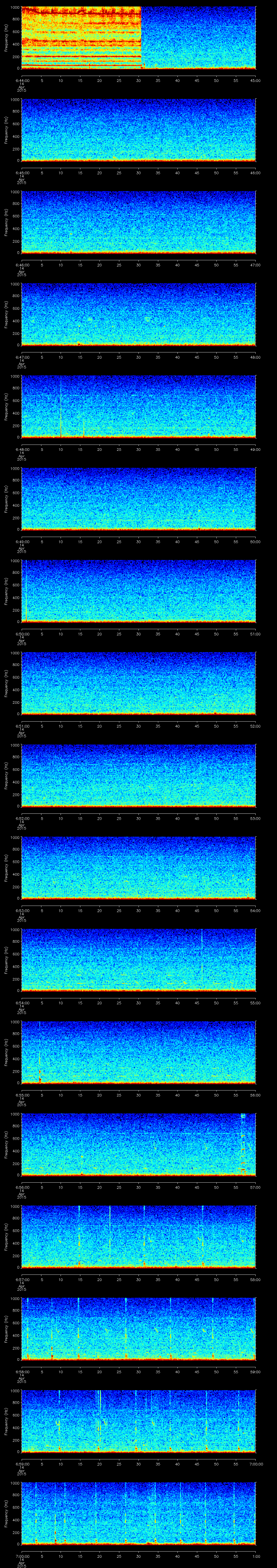Click the 47:00 end time label

pyautogui.click(x=256, y=265)
